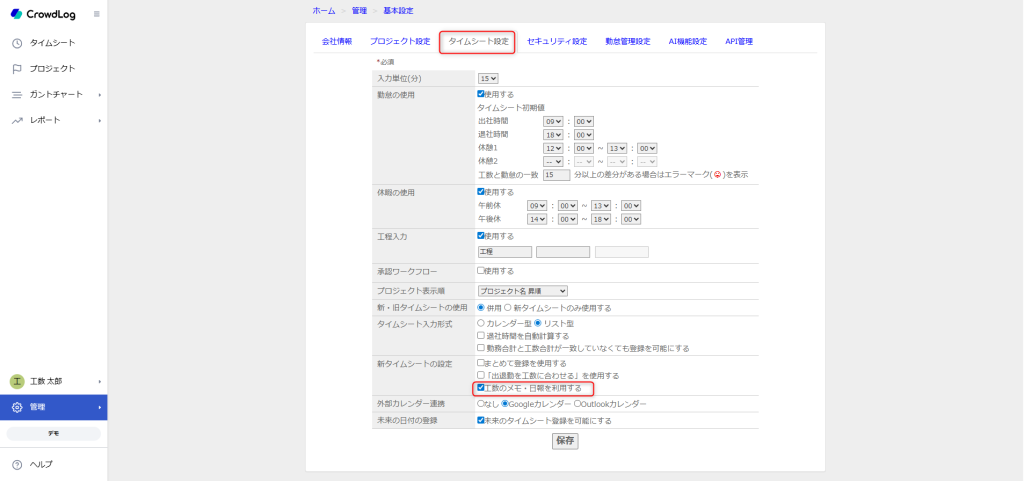1024x481 pixels.
Task: Click the 管理 gear icon
Action: [17, 407]
